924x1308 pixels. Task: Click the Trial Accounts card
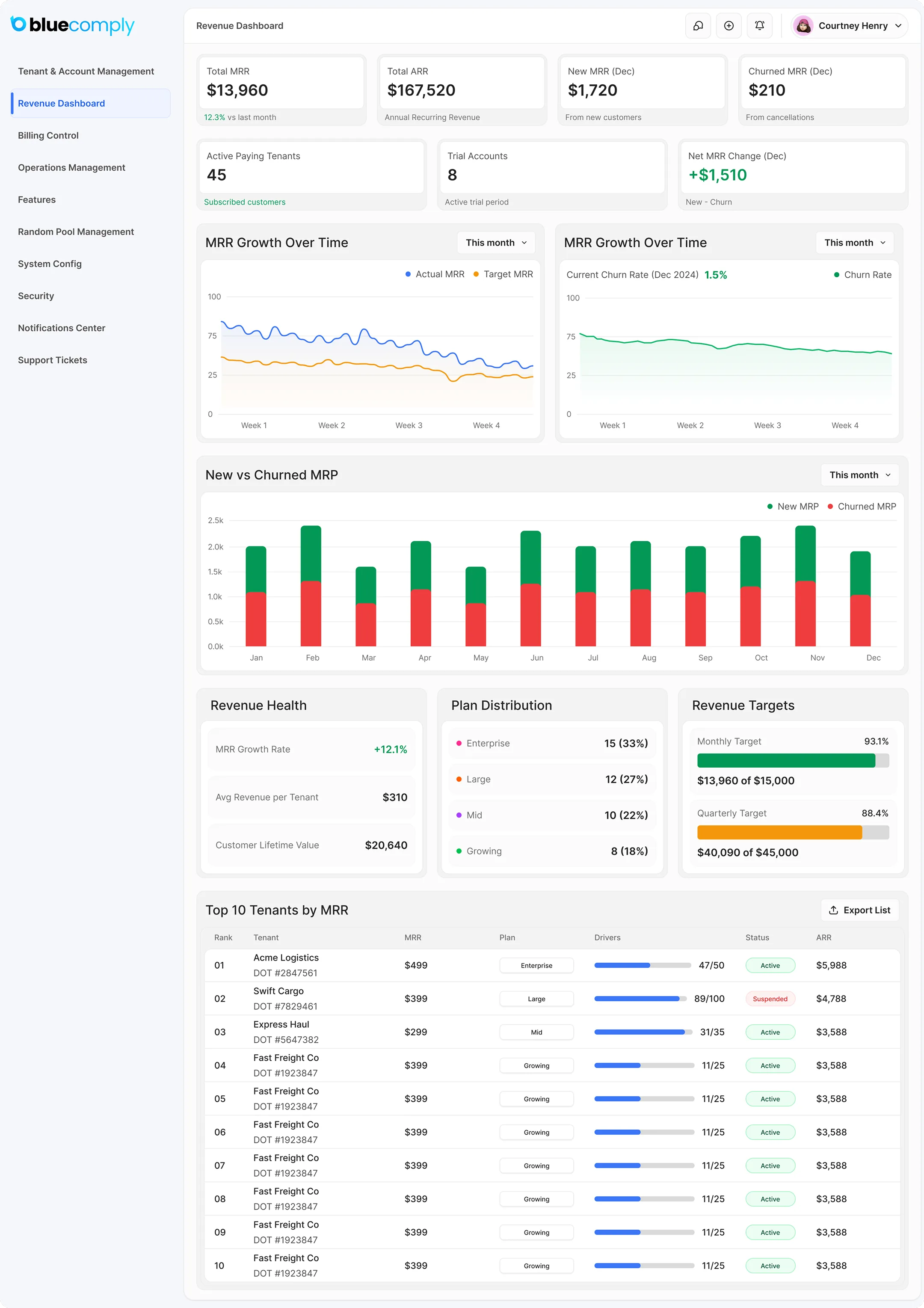(552, 175)
